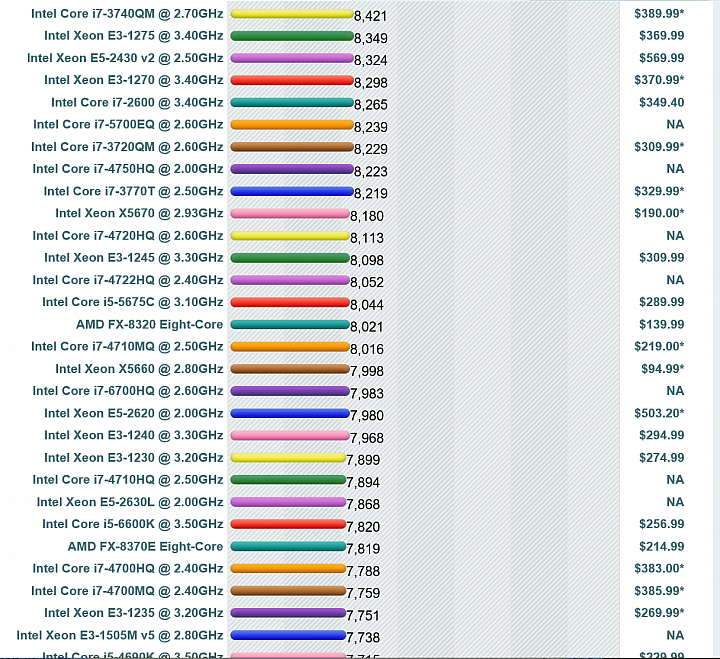Open Intel Core i7-6700HQ @ 2.60GHz link
Viewport: 720px width, 659px height.
[128, 391]
